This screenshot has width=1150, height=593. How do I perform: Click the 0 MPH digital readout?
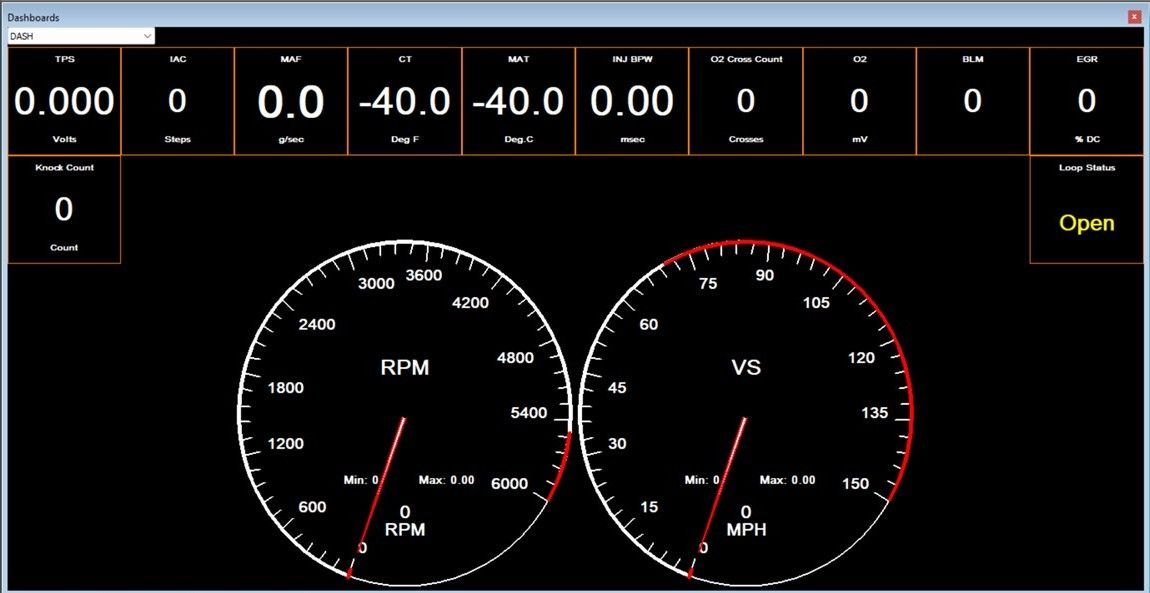pos(746,521)
